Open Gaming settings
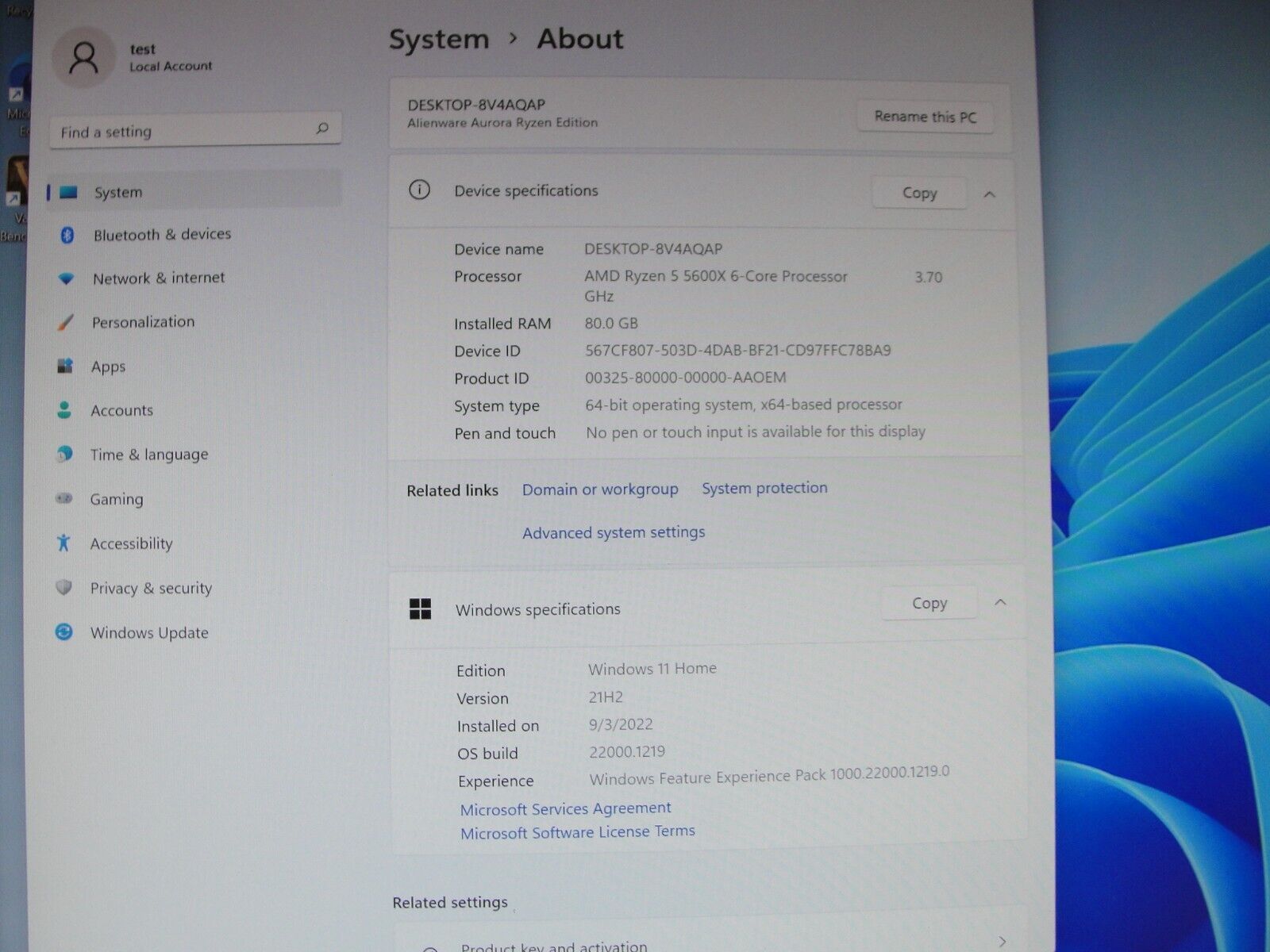Viewport: 1270px width, 952px height. point(117,499)
